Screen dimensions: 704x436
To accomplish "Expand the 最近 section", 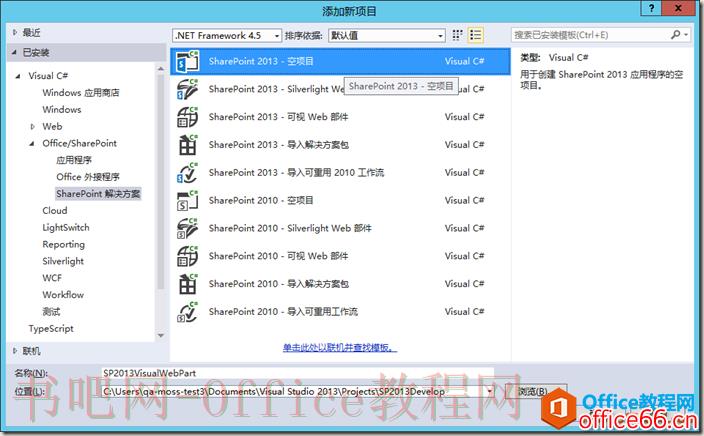I will pyautogui.click(x=15, y=32).
